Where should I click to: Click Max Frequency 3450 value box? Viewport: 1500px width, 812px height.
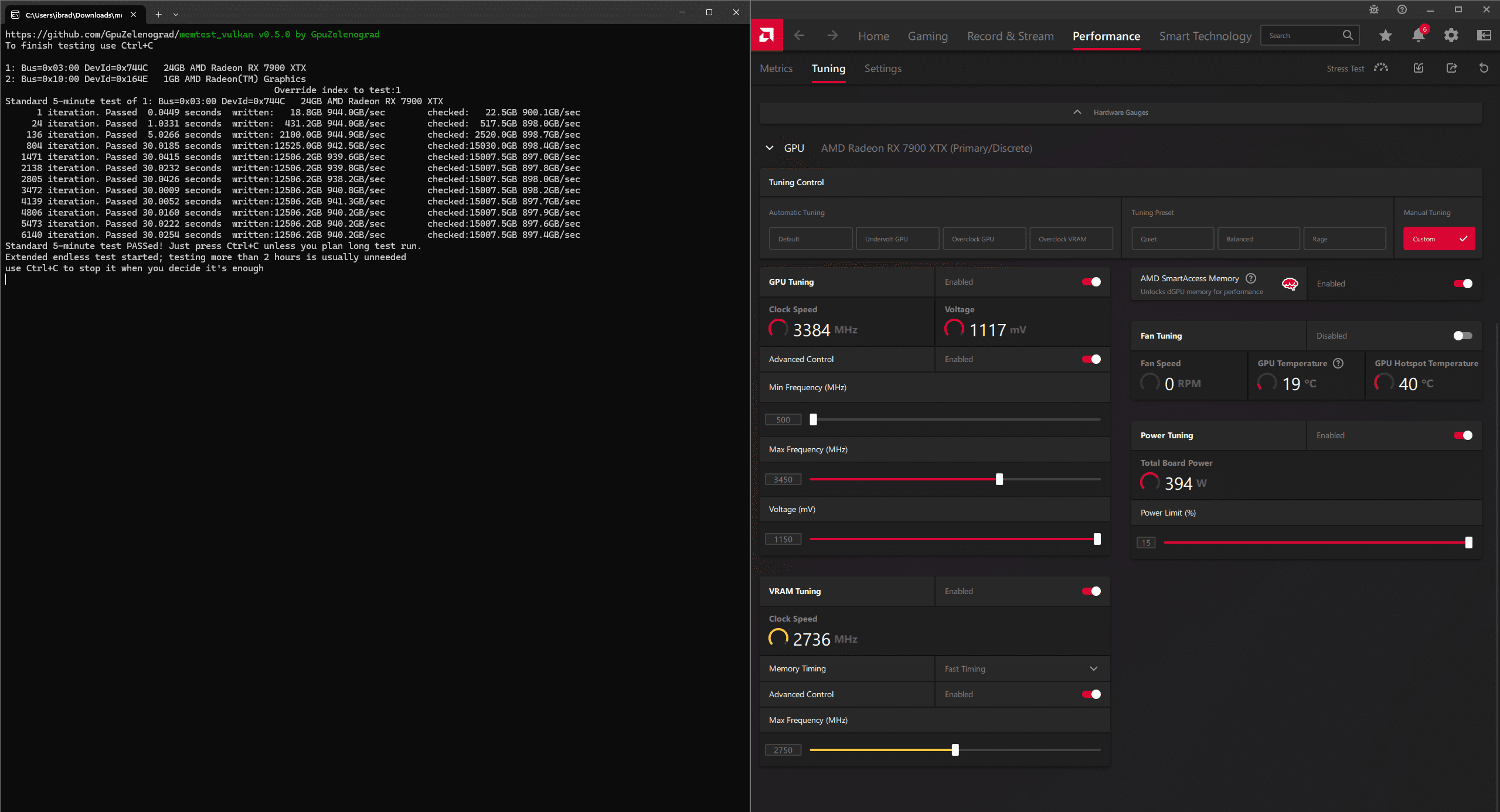tap(783, 479)
